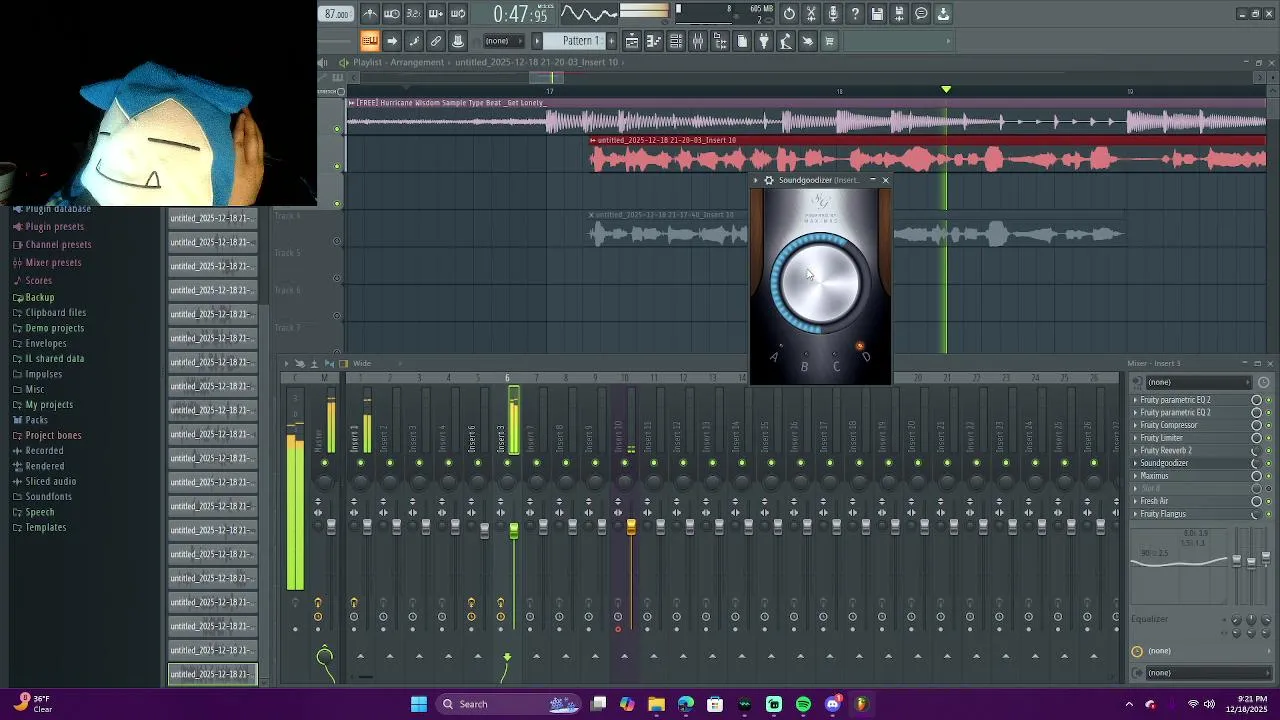1280x720 pixels.
Task: Open the plugin picker plug icon
Action: pyautogui.click(x=764, y=41)
